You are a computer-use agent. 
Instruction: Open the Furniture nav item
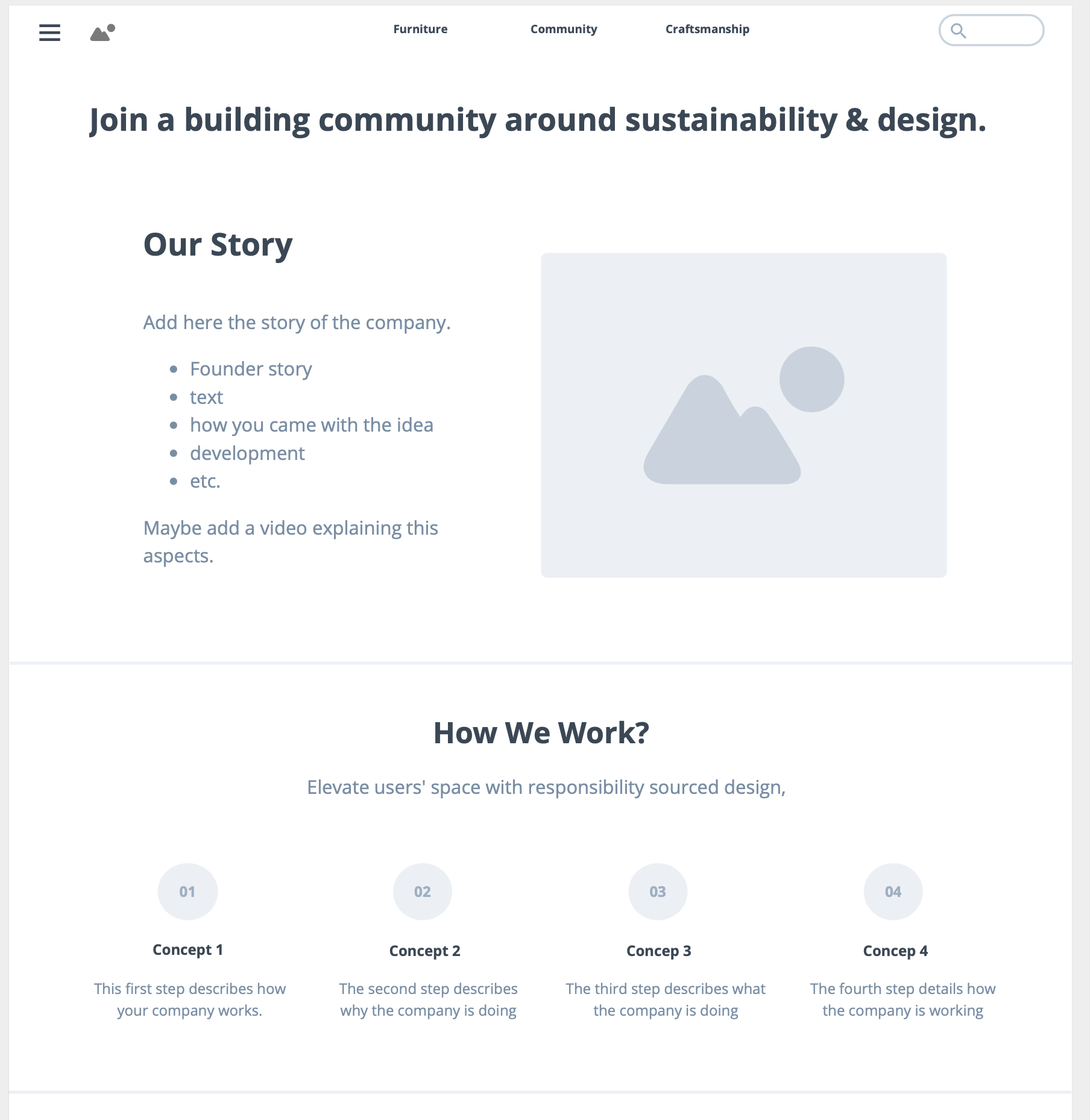420,29
